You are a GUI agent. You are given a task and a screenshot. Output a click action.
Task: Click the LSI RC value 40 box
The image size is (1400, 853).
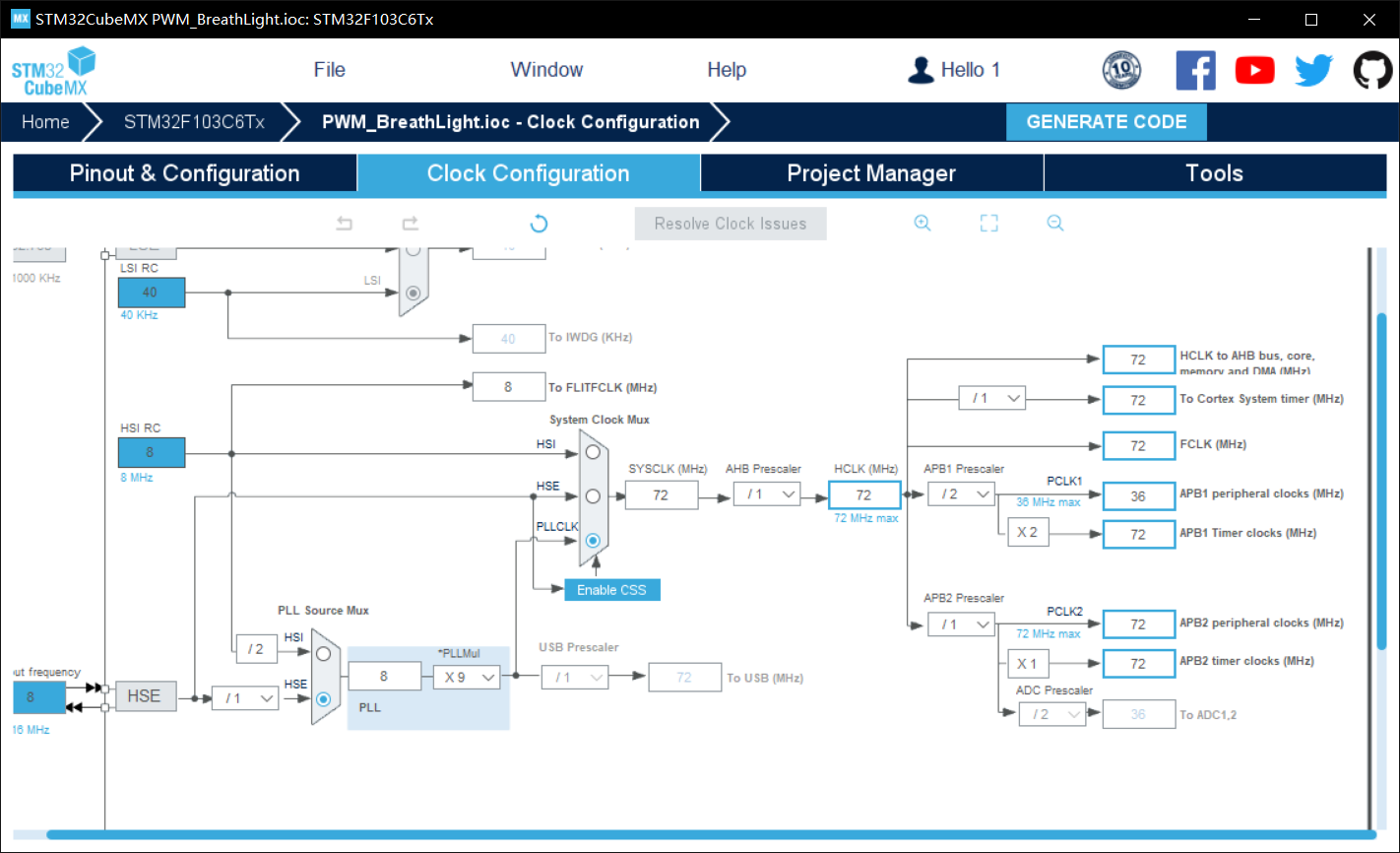[151, 293]
